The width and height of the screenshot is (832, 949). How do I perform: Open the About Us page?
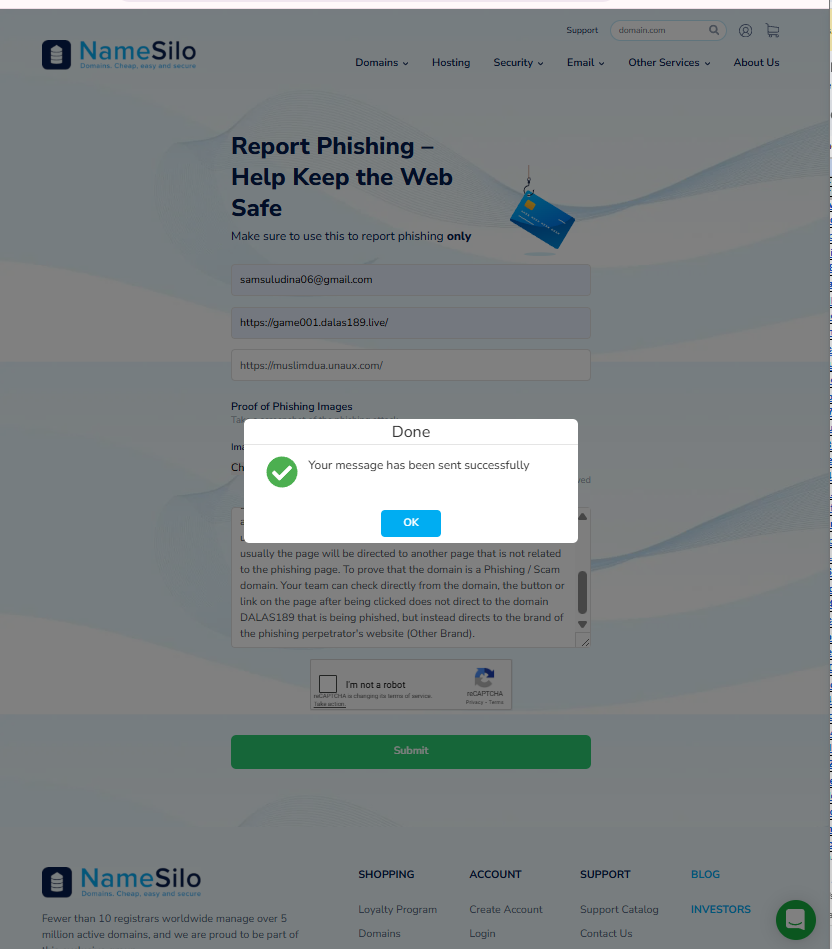coord(756,62)
